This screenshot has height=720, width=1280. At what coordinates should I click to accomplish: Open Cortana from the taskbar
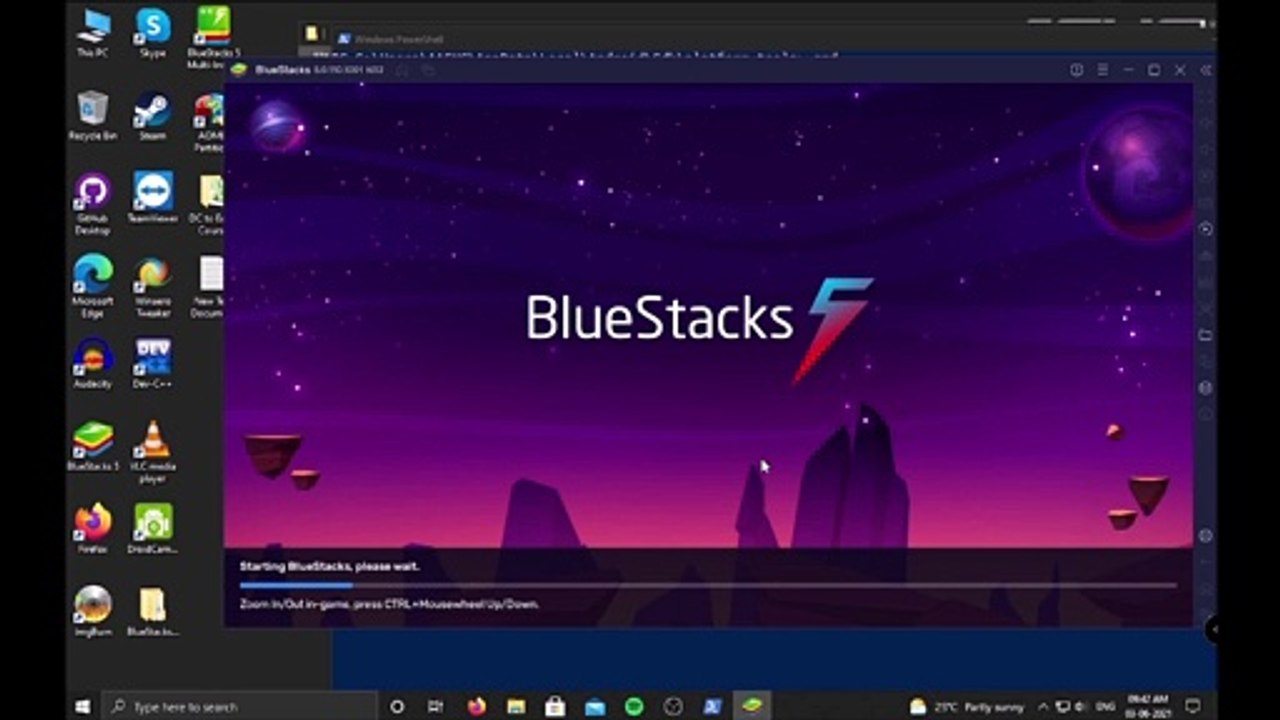point(397,706)
